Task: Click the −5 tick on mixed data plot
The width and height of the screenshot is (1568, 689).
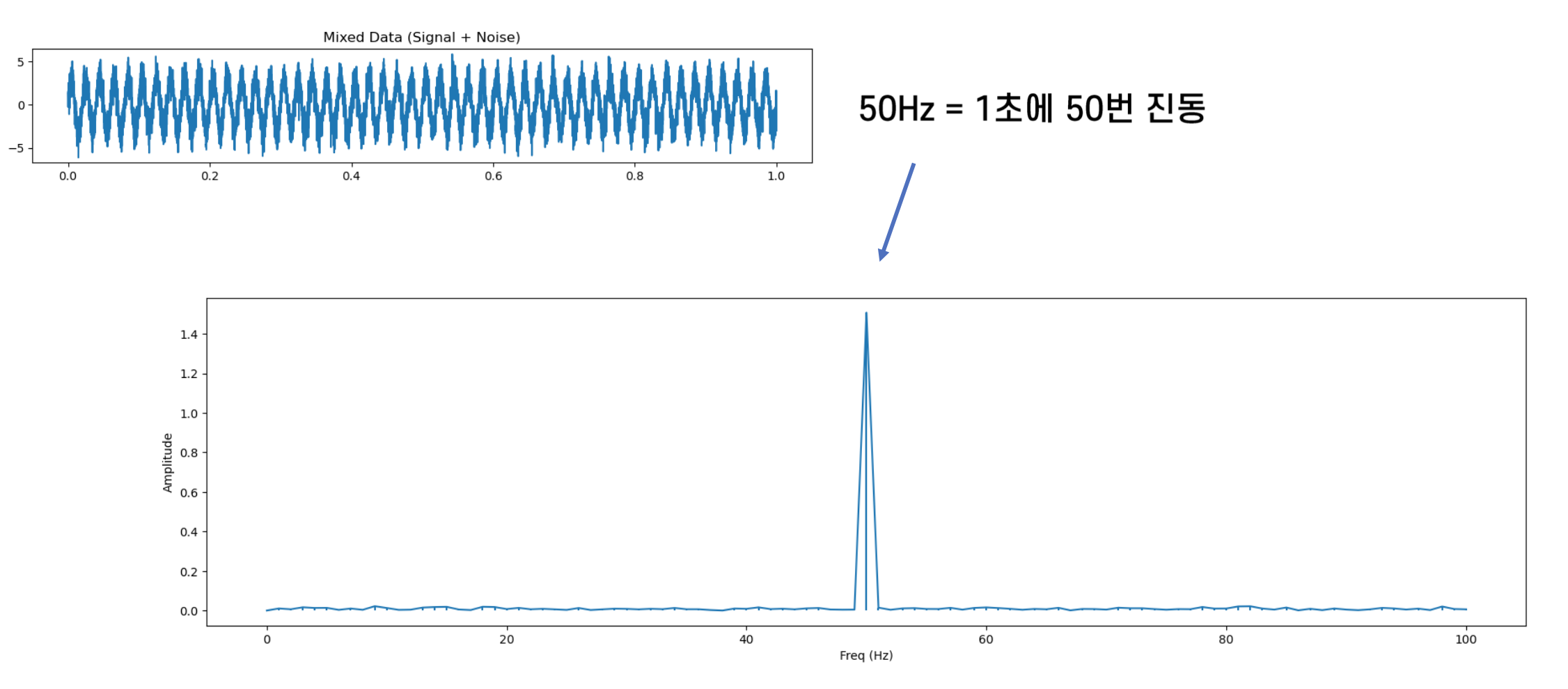Action: tap(17, 148)
